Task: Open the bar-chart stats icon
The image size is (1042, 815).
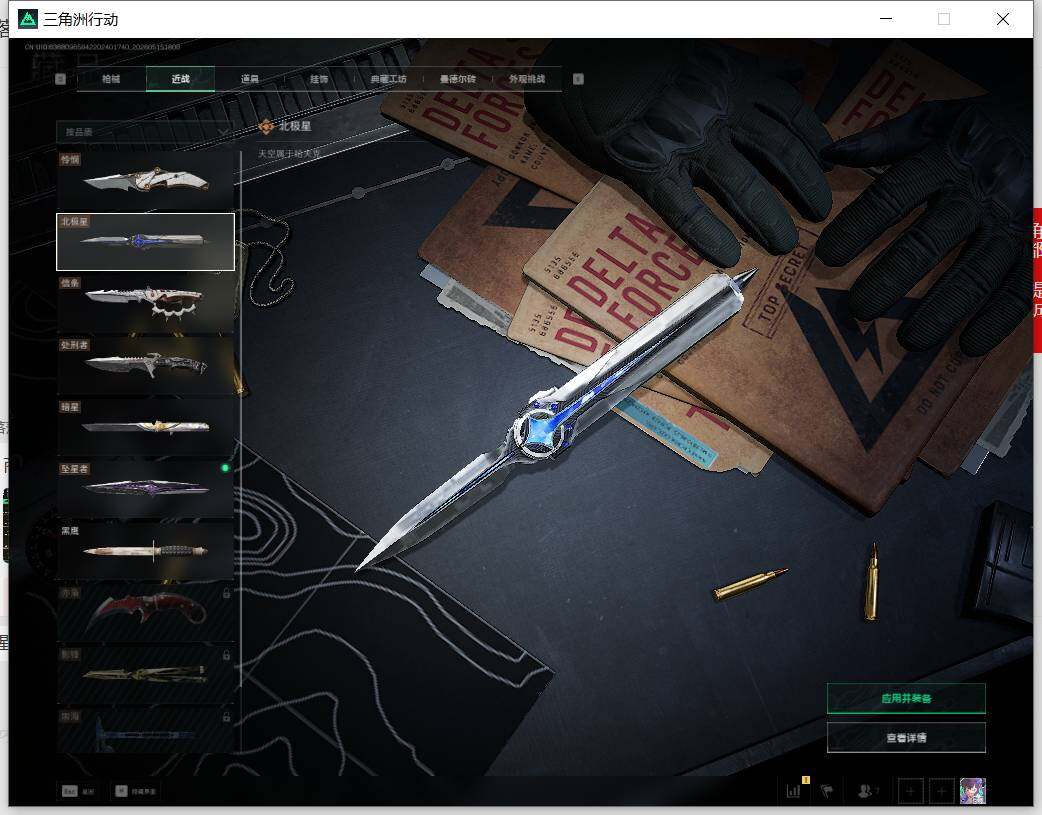Action: coord(795,790)
